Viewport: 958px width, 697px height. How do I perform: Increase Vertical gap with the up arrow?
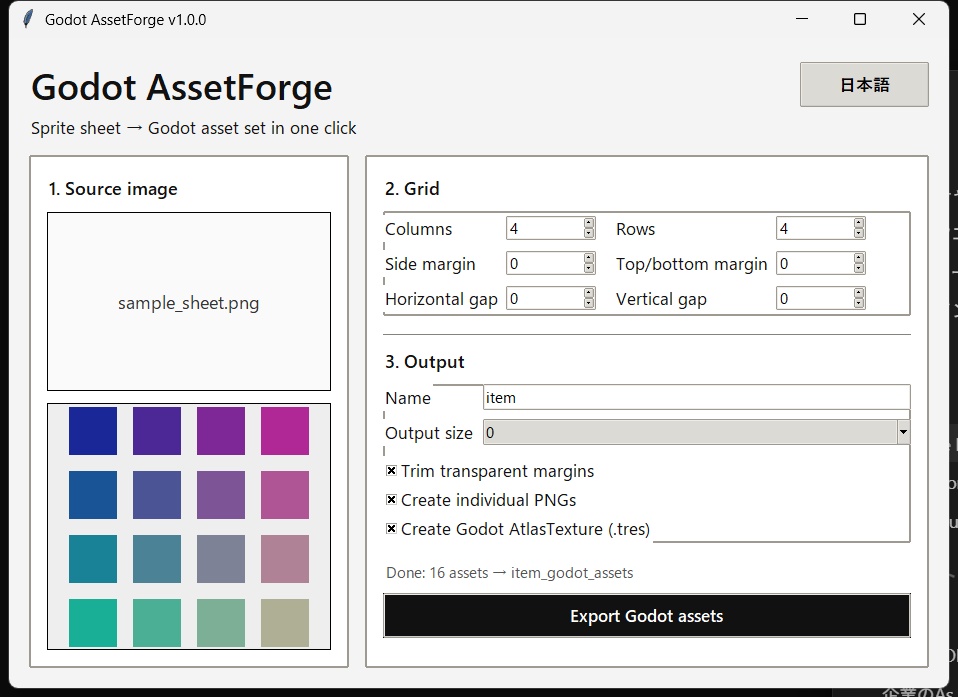(859, 293)
